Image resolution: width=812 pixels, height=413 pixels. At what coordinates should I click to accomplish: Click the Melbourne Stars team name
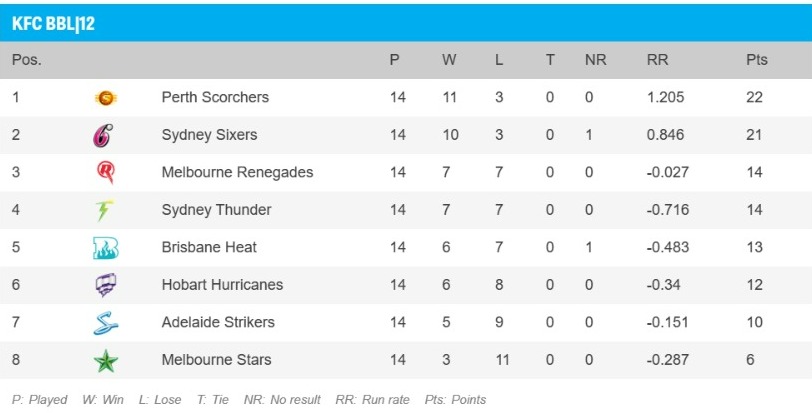pyautogui.click(x=216, y=360)
